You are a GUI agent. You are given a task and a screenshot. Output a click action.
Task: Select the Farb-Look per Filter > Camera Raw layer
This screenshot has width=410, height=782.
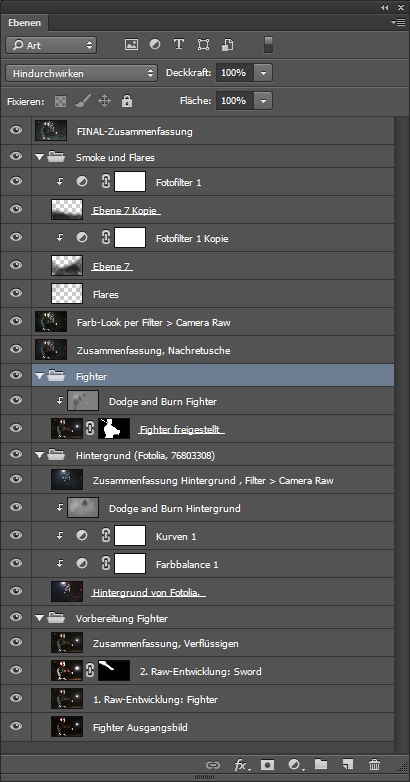tap(212, 322)
